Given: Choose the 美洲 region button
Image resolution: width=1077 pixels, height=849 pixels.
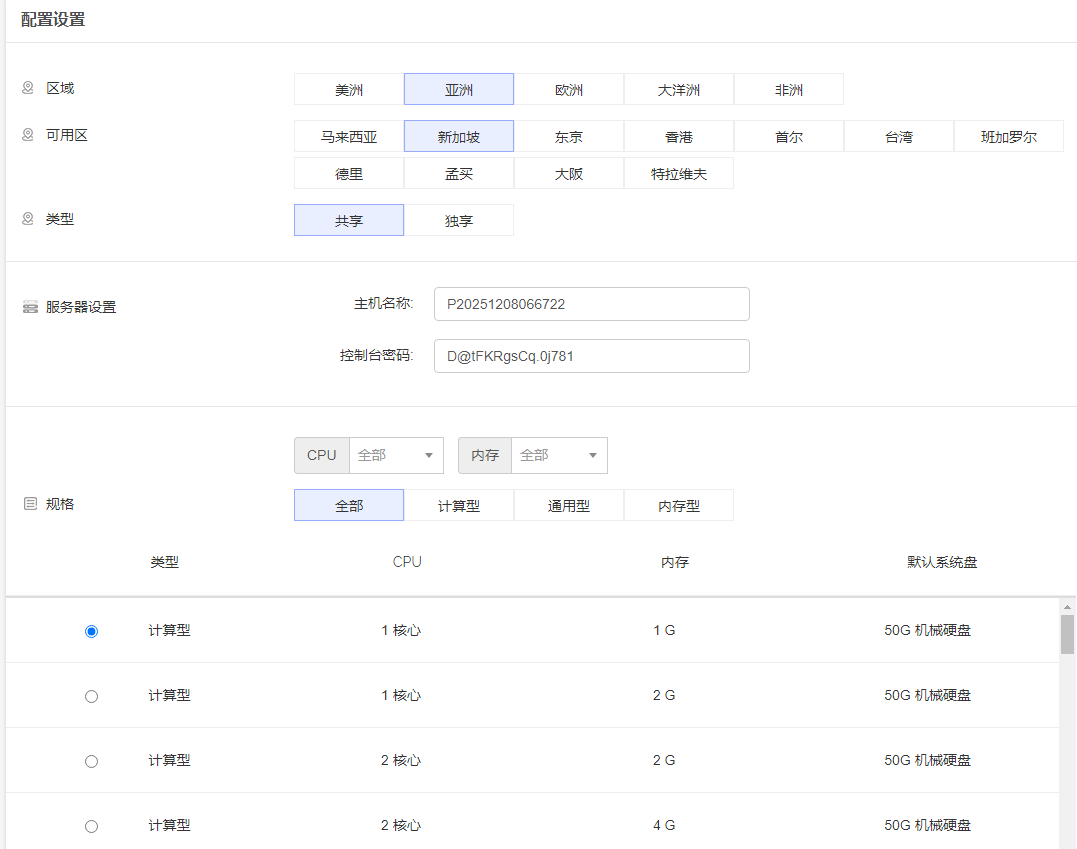Looking at the screenshot, I should [x=349, y=90].
